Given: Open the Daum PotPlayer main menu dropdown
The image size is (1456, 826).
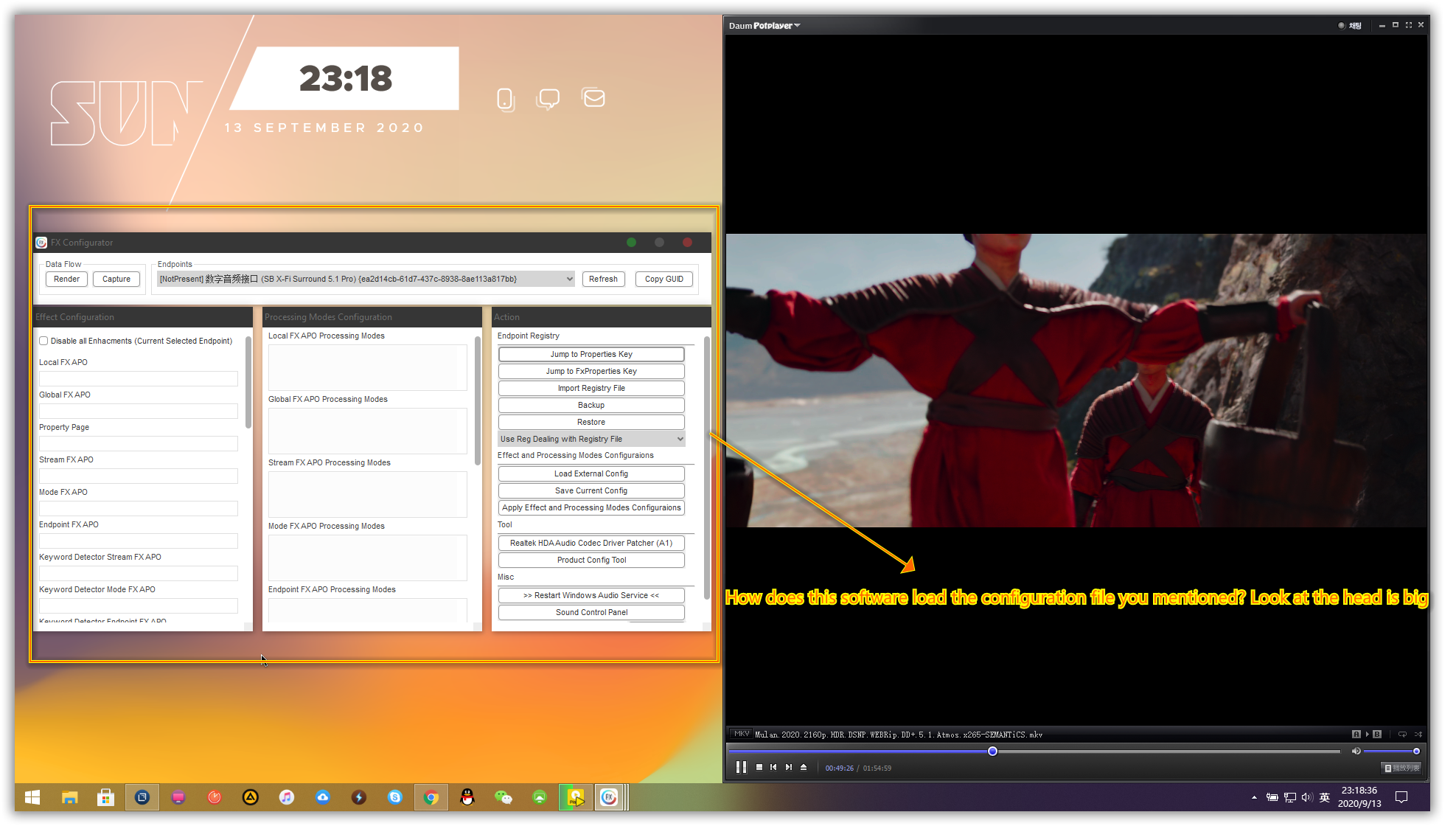Looking at the screenshot, I should click(x=764, y=25).
